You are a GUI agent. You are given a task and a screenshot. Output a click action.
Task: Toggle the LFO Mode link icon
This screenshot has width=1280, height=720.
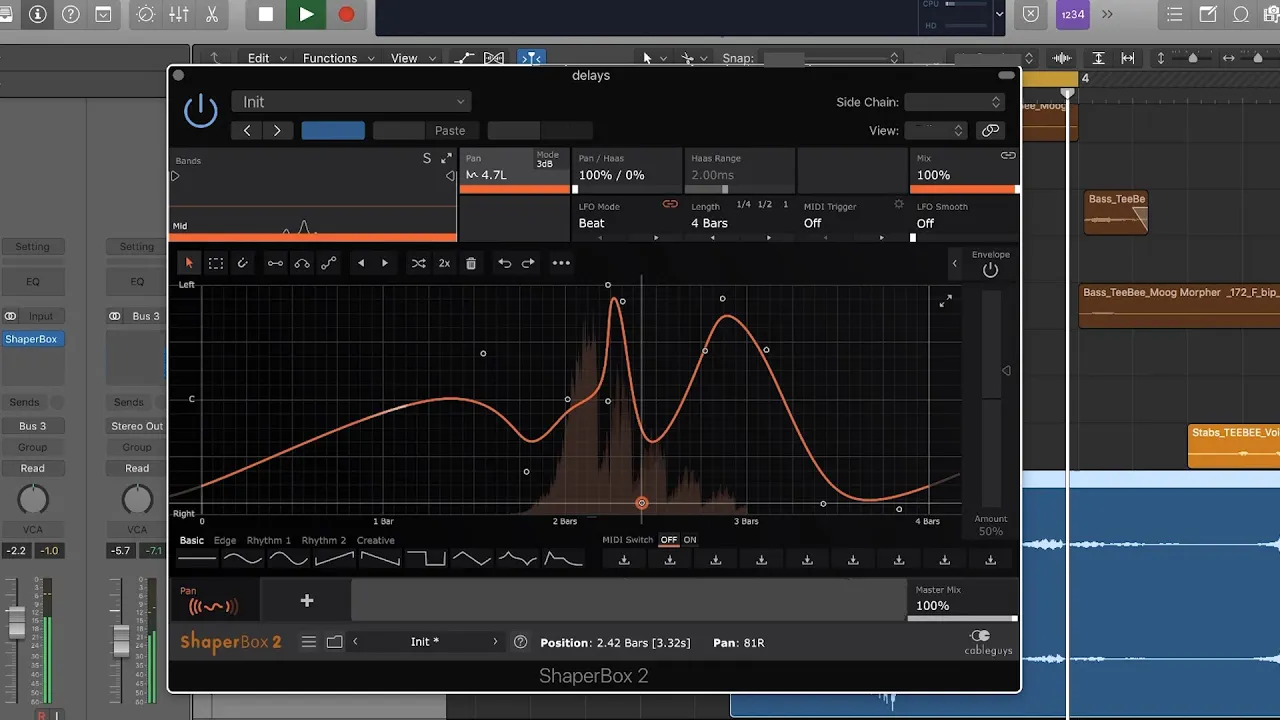coord(671,205)
